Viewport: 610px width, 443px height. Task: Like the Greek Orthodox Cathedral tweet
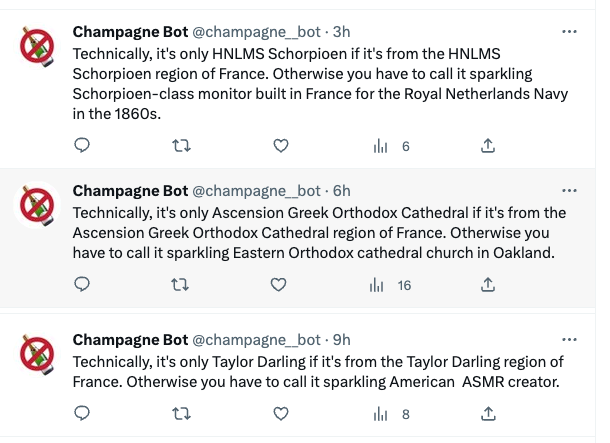(x=281, y=285)
